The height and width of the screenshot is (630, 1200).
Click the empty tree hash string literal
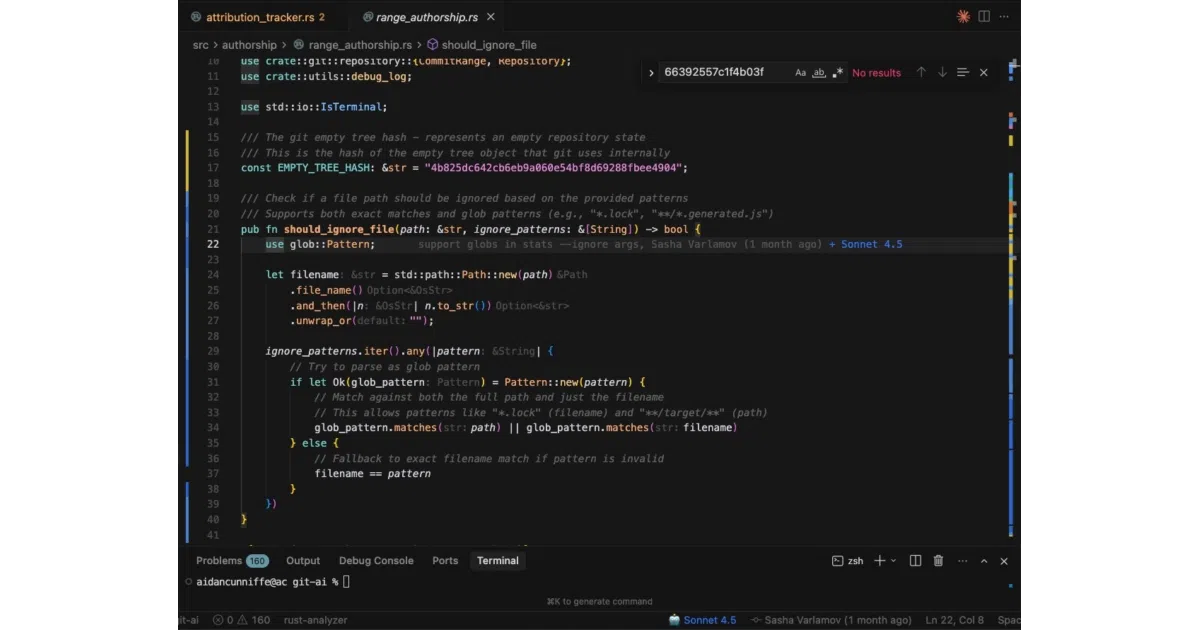[x=552, y=168]
